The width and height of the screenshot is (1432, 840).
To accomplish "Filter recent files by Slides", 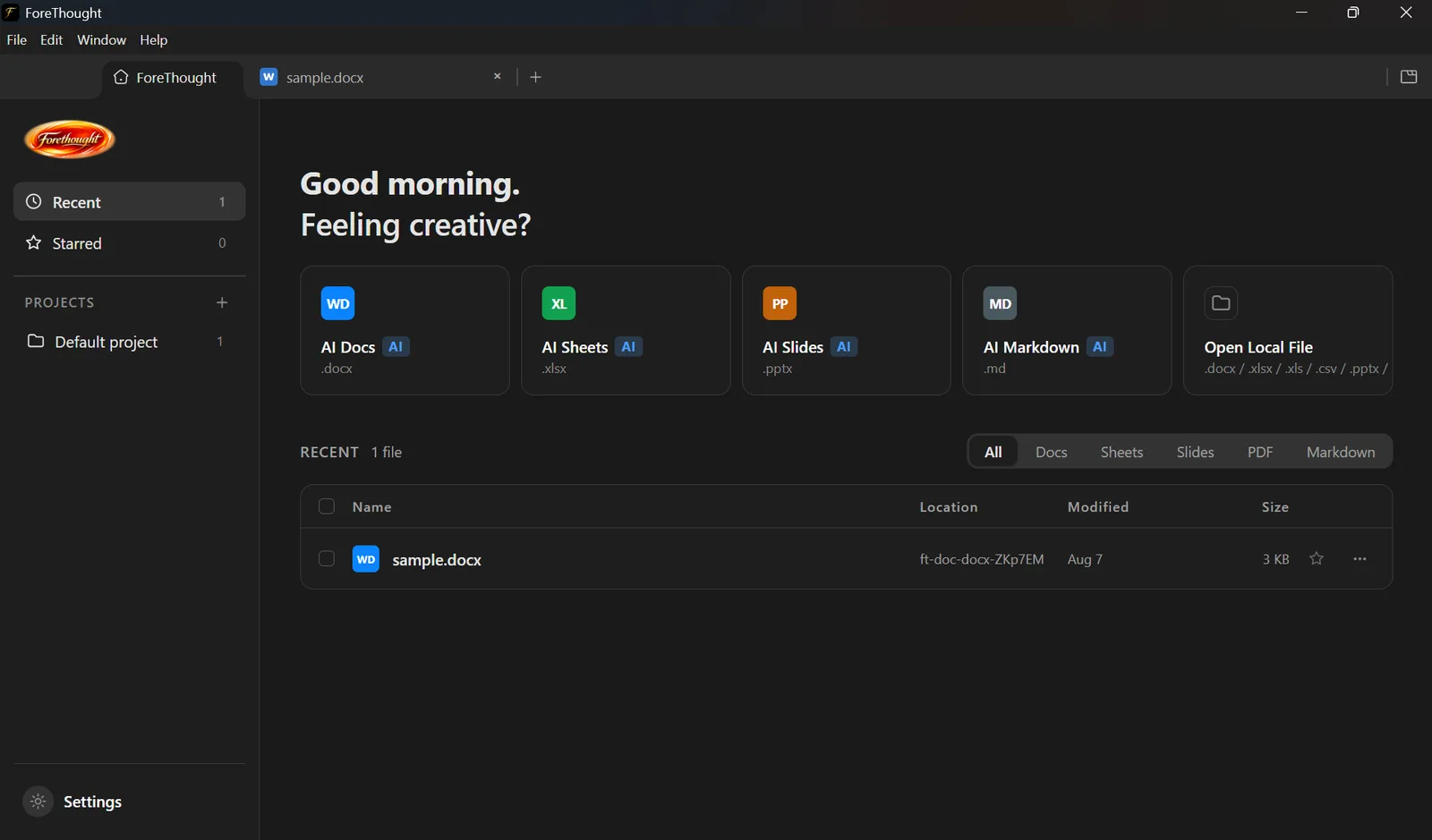I will coord(1195,452).
